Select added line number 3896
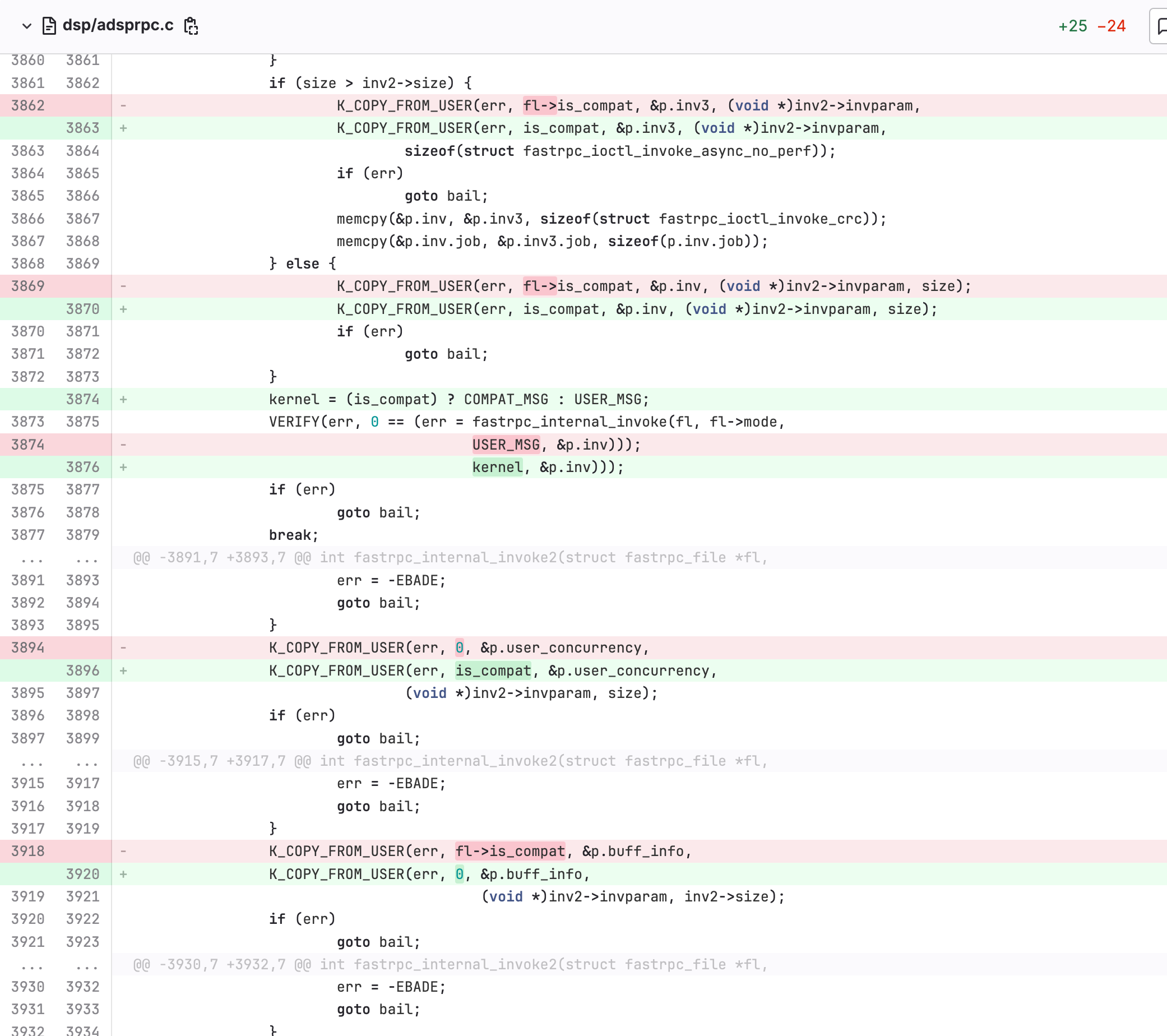This screenshot has width=1167, height=1036. click(83, 670)
